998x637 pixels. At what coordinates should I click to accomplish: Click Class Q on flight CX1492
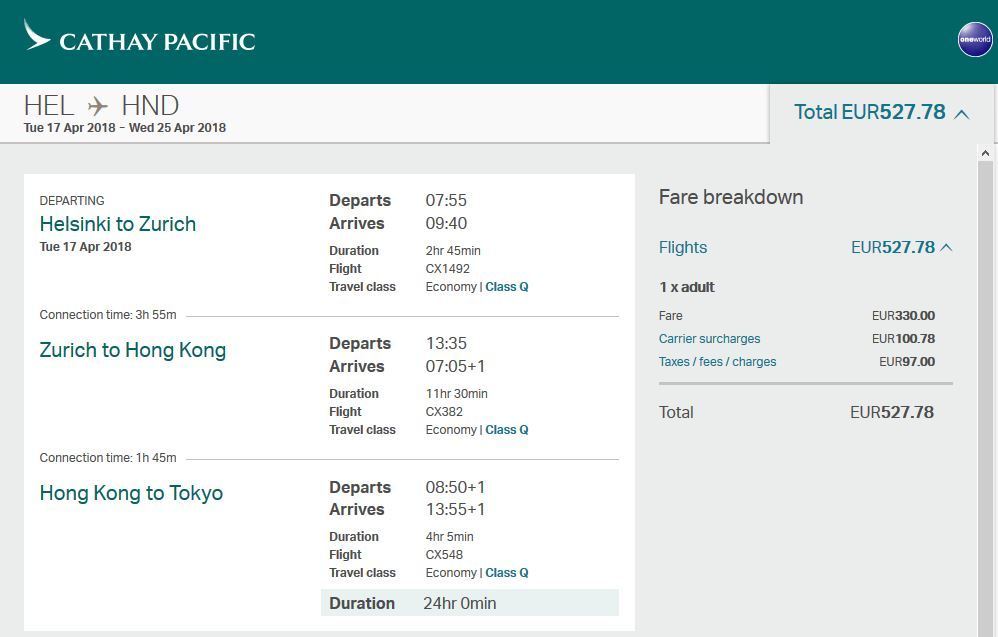(x=506, y=287)
